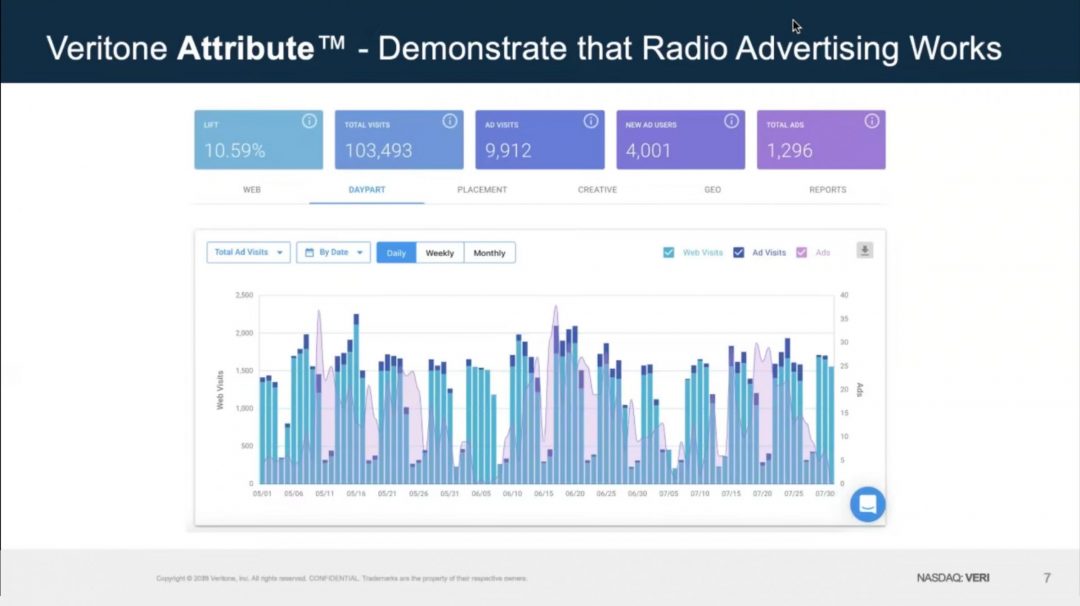
Task: Select the Daily view button
Action: click(396, 253)
